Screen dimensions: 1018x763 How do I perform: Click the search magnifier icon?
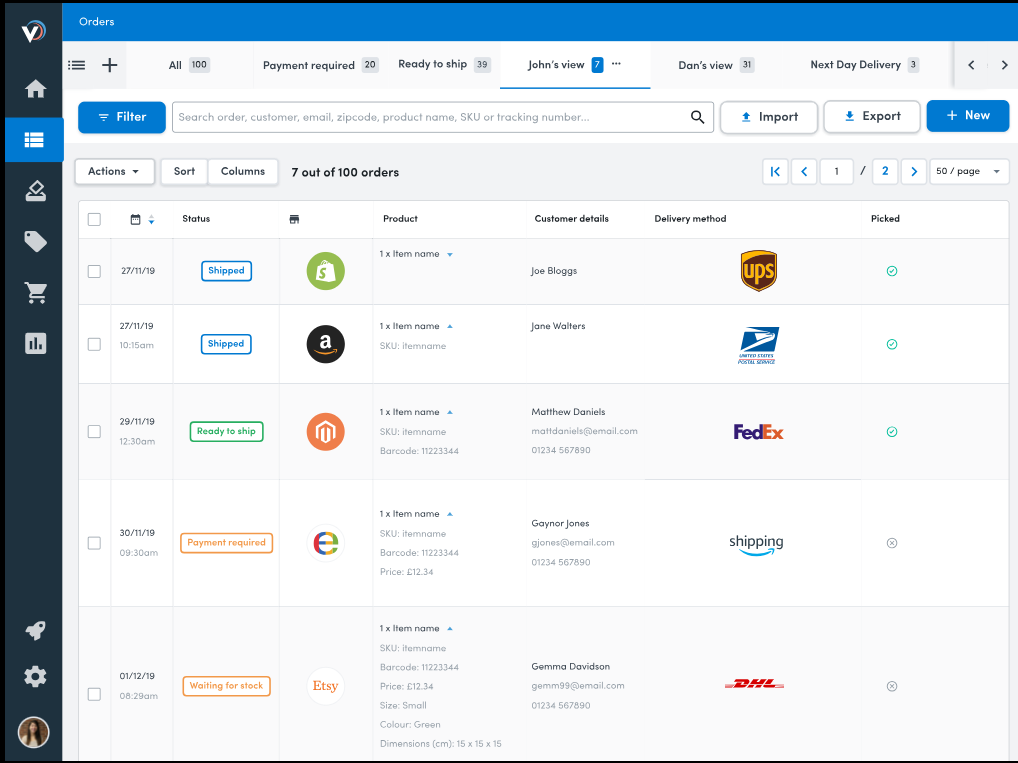point(697,117)
